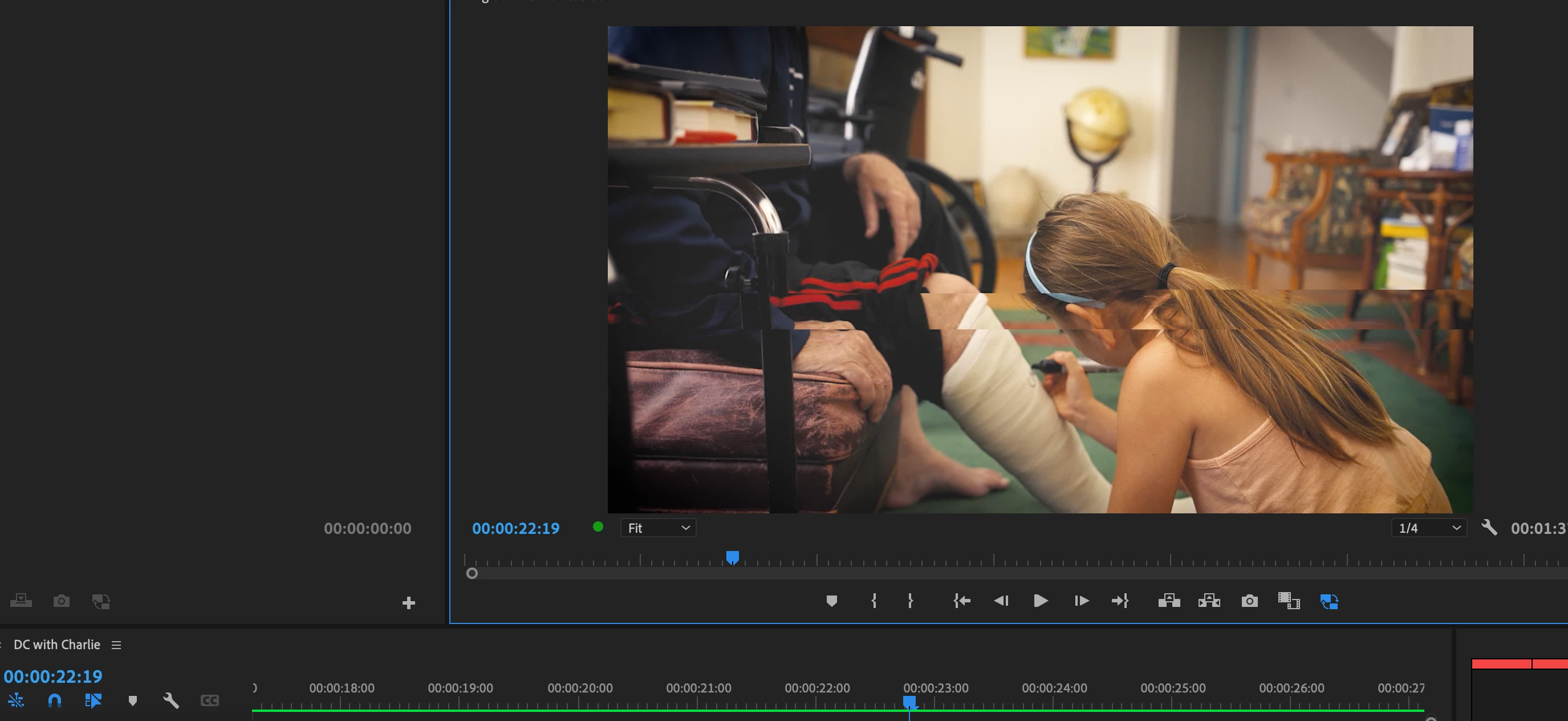Toggle Snap in Timeline magnet icon

click(55, 700)
